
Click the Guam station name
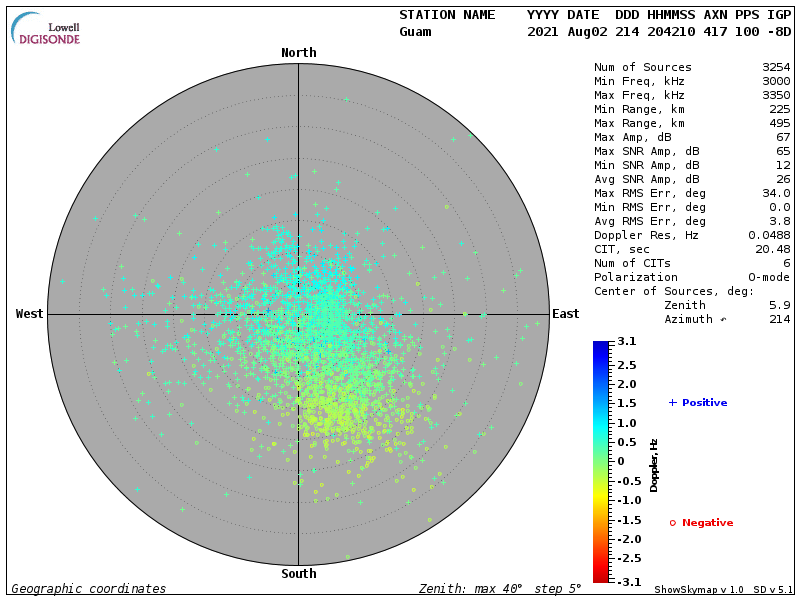click(416, 32)
